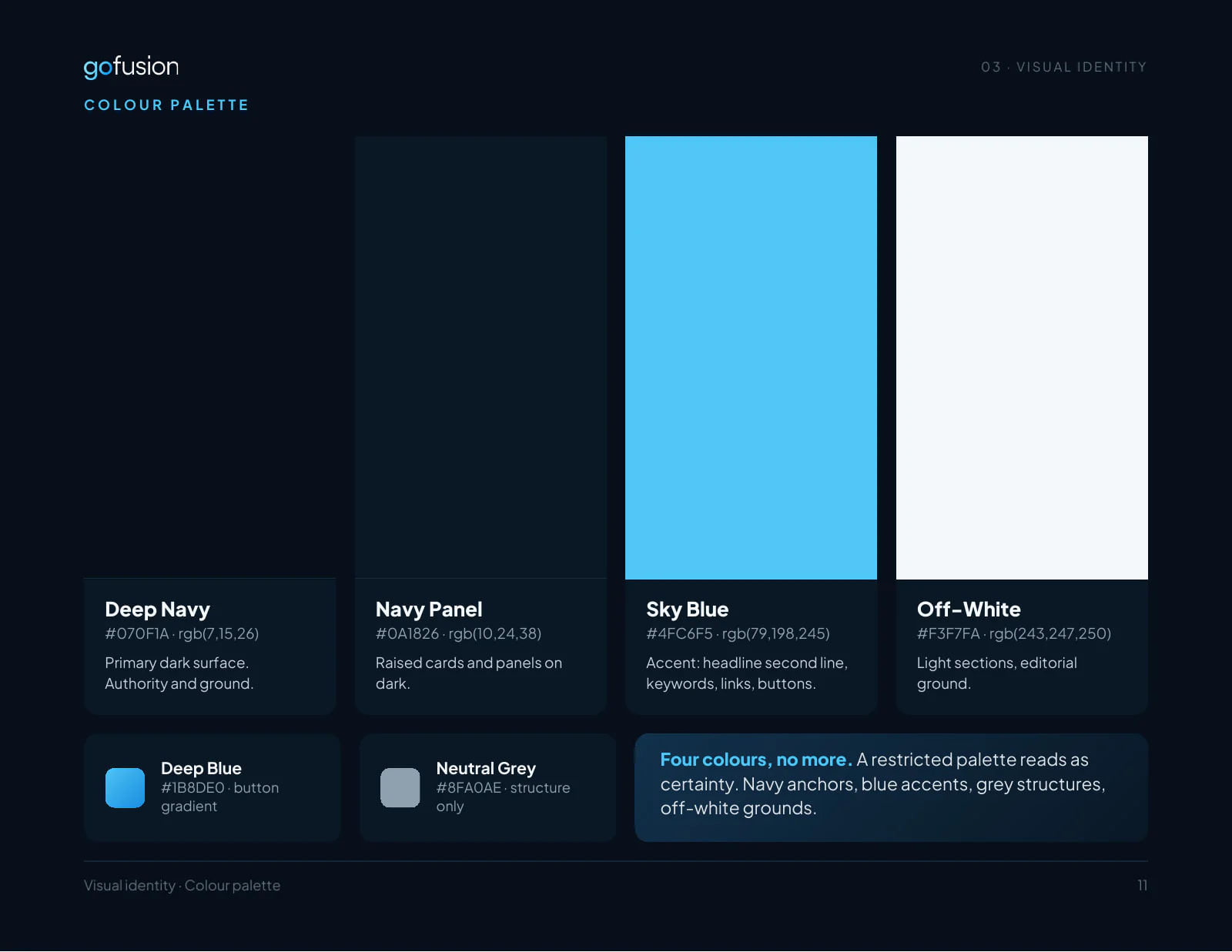
Task: Click the 'Navy Panel' title
Action: tap(429, 610)
